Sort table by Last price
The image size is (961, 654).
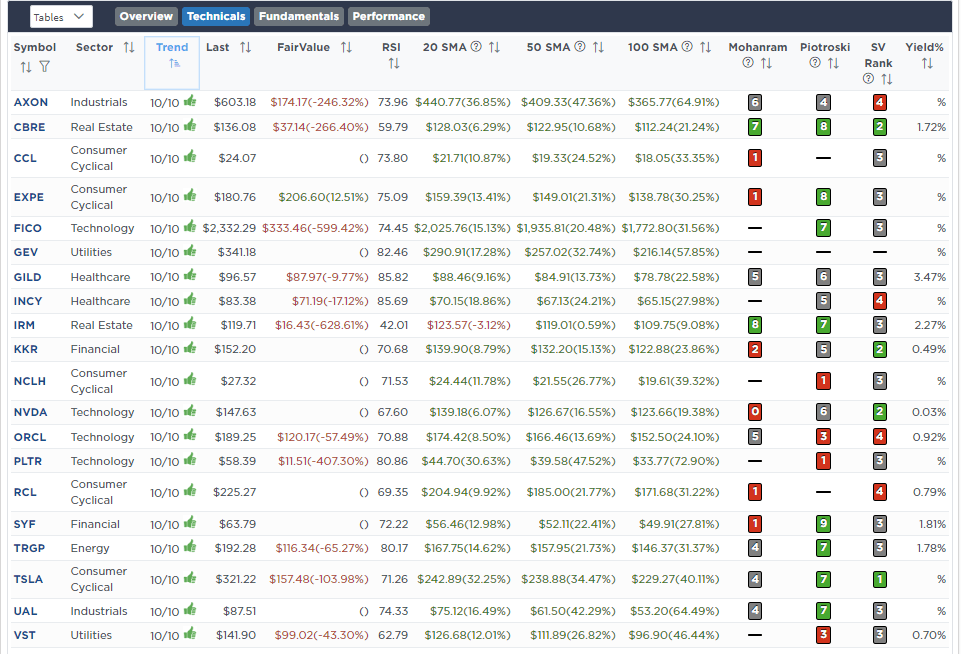[x=246, y=47]
